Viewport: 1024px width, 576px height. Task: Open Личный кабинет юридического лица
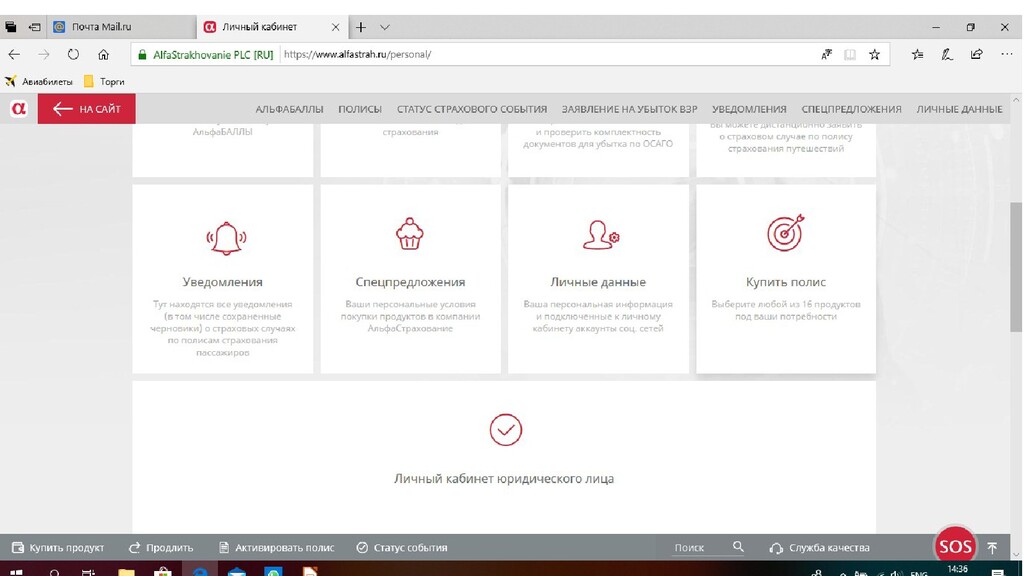[x=504, y=479]
